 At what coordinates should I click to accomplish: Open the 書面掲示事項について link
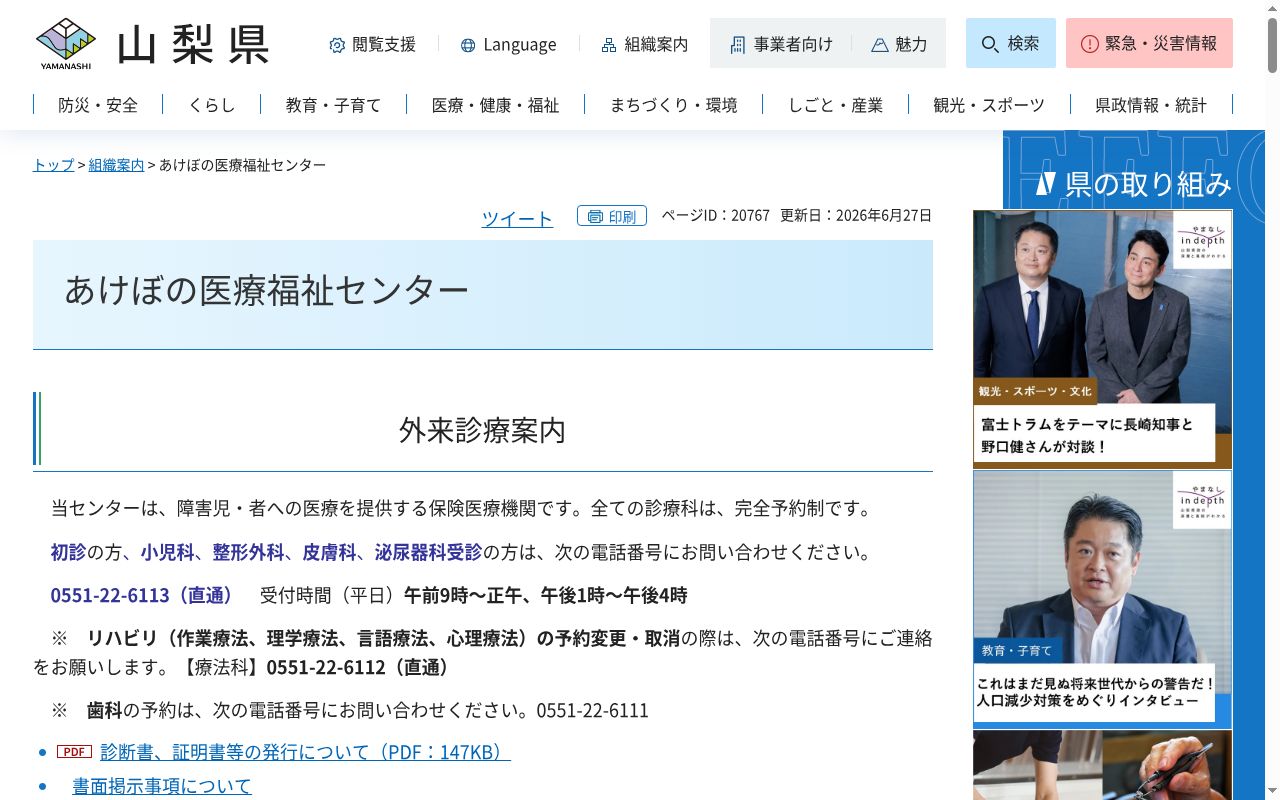[162, 786]
